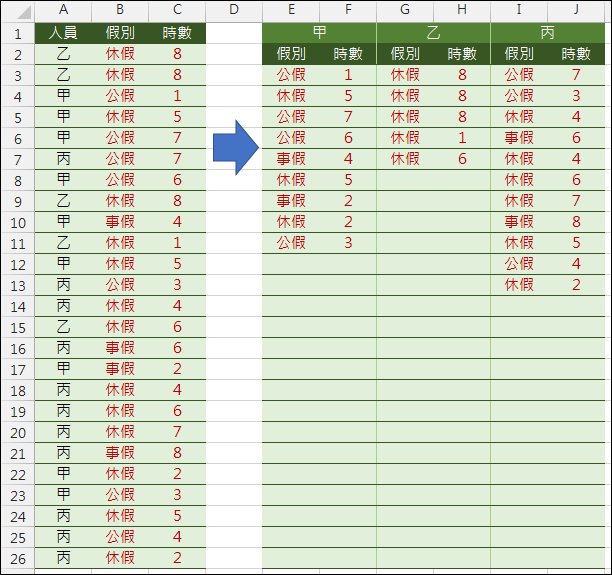Click cell A7 containing 丙
Screen dimensions: 612x575
(63, 159)
